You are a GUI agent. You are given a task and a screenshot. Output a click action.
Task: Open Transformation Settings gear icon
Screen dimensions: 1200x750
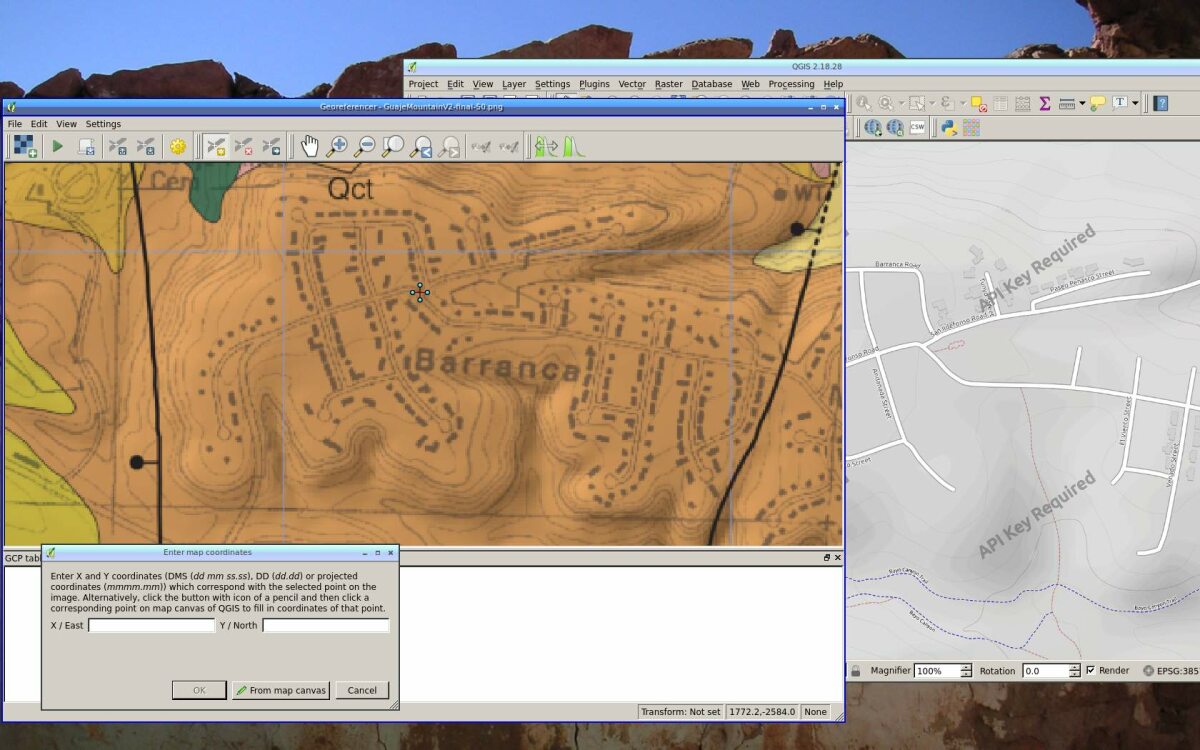tap(178, 147)
